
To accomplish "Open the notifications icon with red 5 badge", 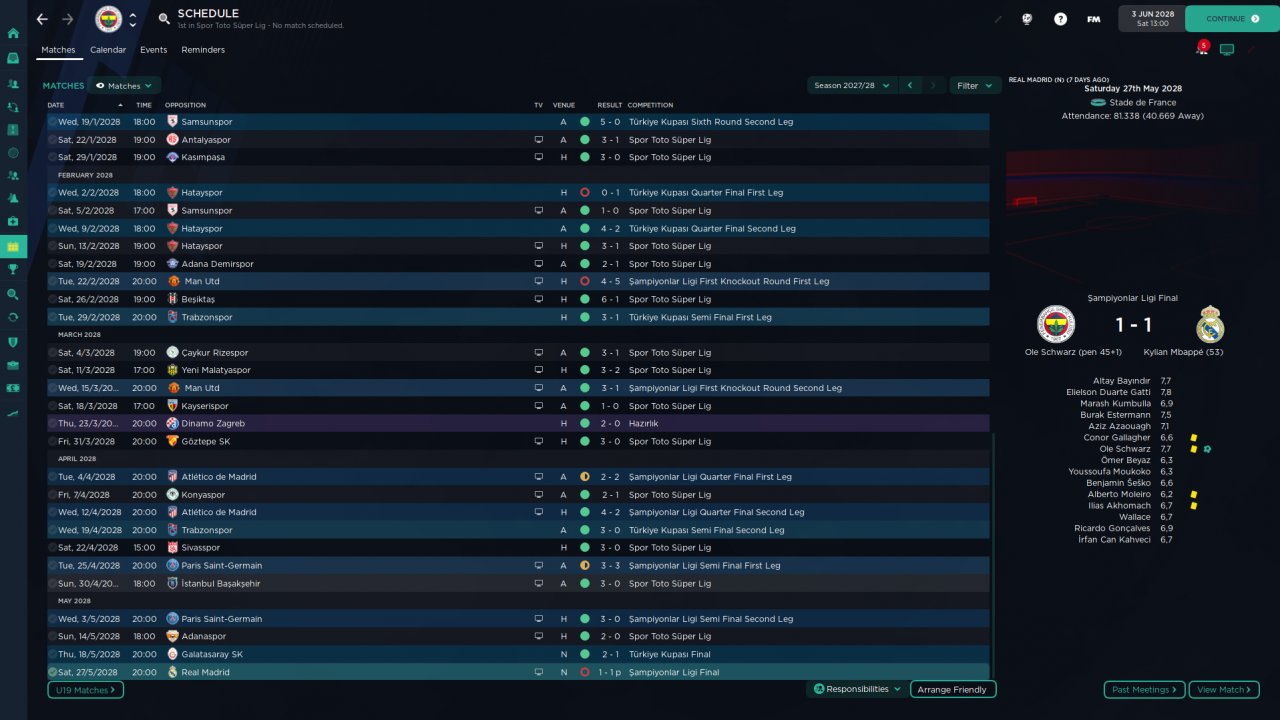I will (x=1202, y=48).
